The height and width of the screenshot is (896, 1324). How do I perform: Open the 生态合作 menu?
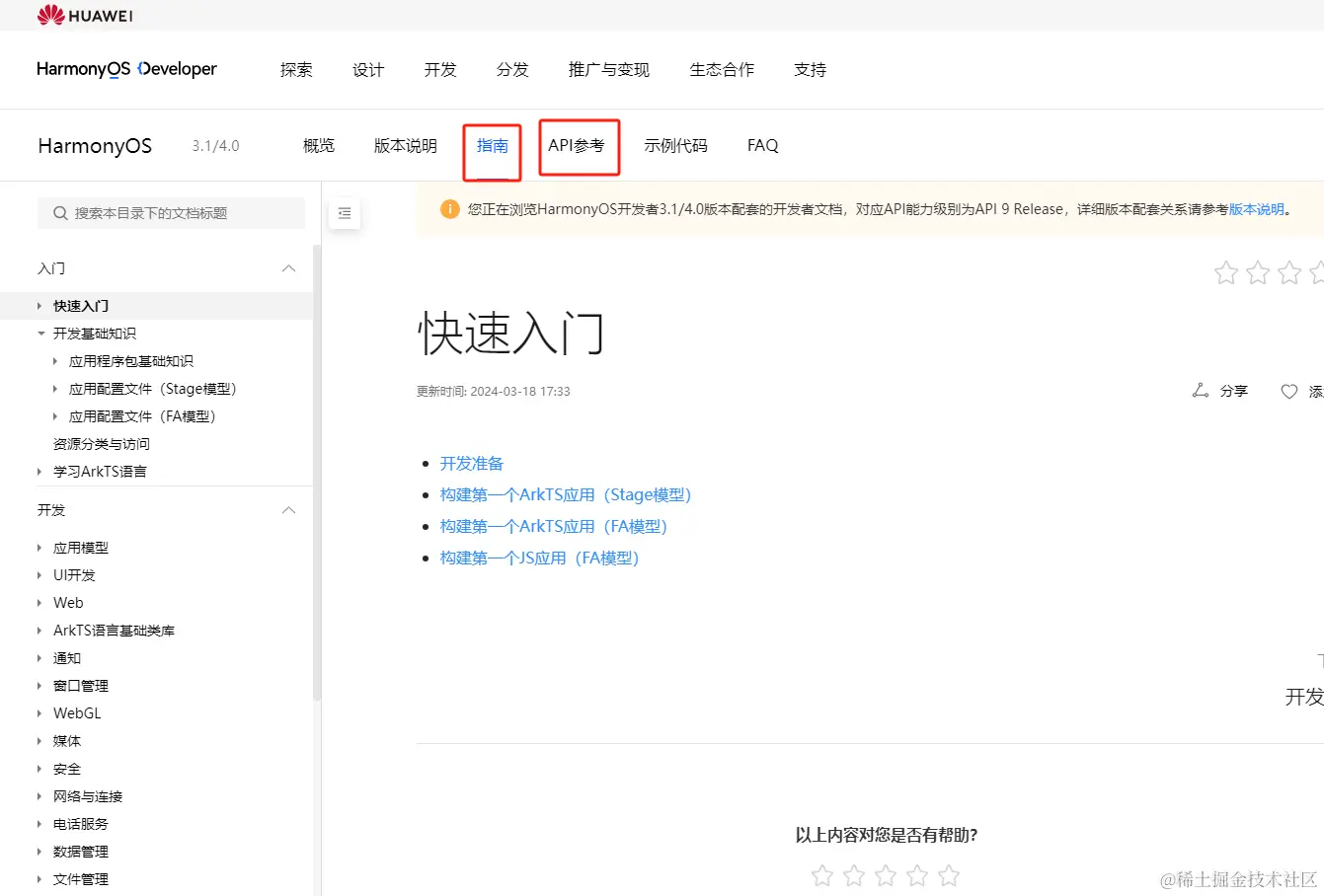point(722,69)
